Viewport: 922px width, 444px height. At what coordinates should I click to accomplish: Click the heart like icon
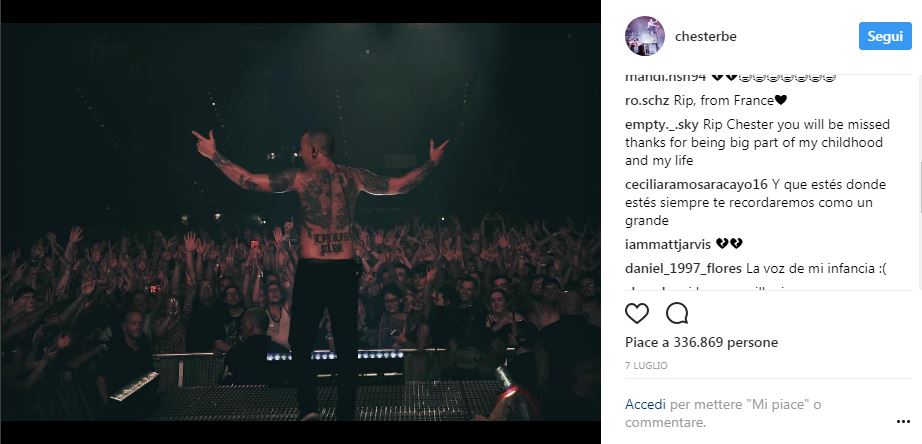click(x=637, y=313)
